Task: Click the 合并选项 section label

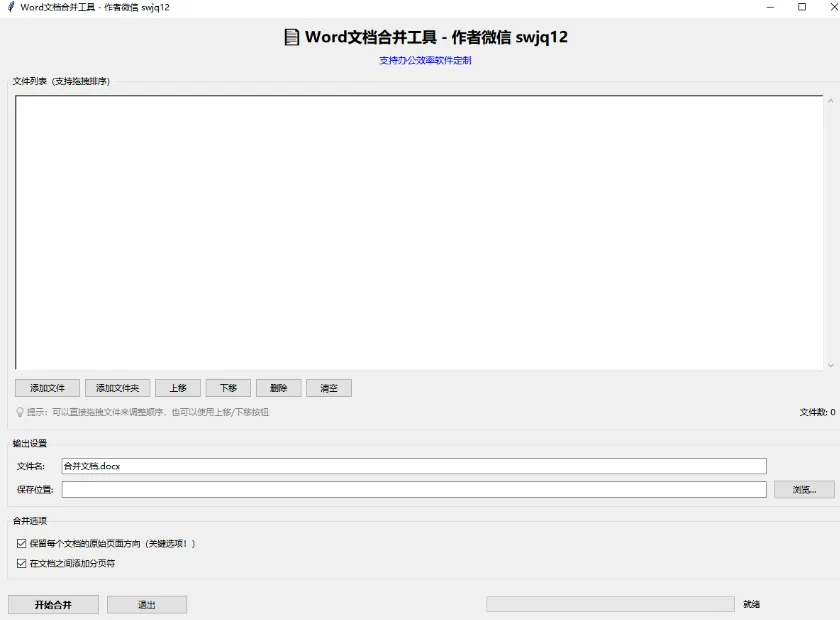Action: (x=30, y=520)
